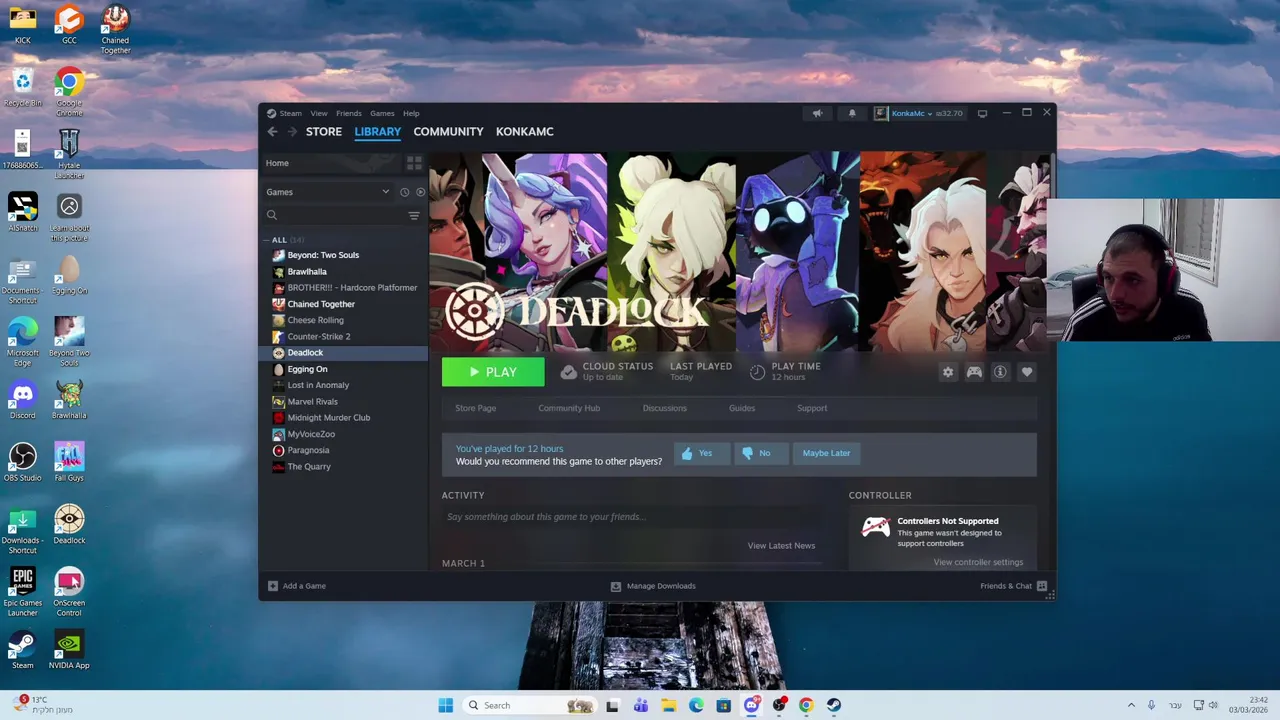Select Chained Together in library list
The height and width of the screenshot is (720, 1280).
tap(321, 304)
